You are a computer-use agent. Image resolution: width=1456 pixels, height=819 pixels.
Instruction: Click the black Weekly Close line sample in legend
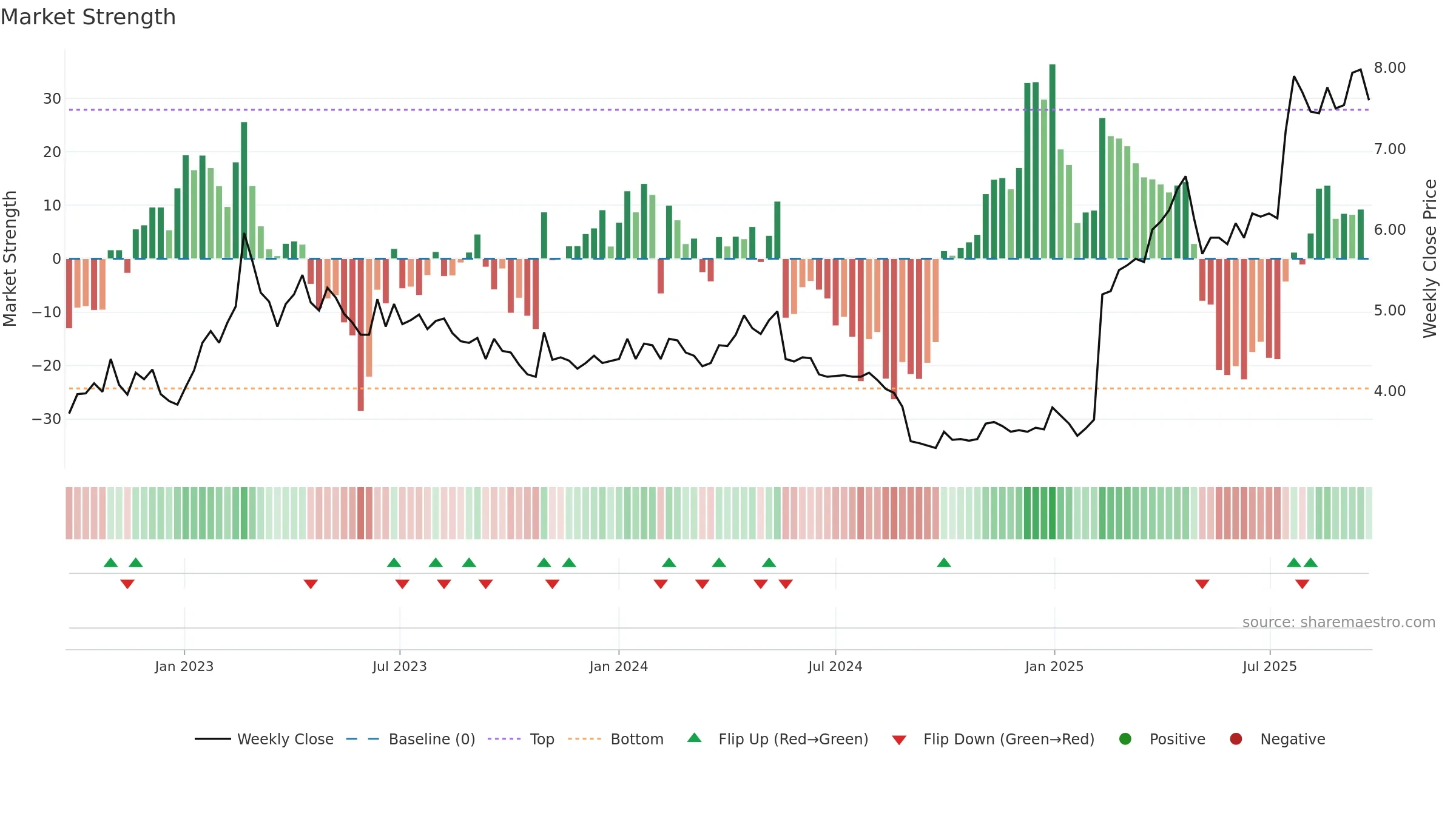(213, 739)
